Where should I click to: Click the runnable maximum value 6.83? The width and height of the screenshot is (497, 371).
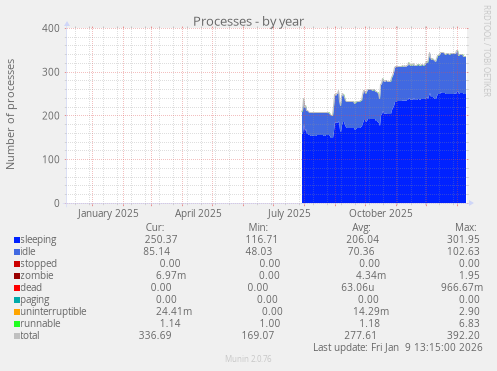[x=469, y=323]
